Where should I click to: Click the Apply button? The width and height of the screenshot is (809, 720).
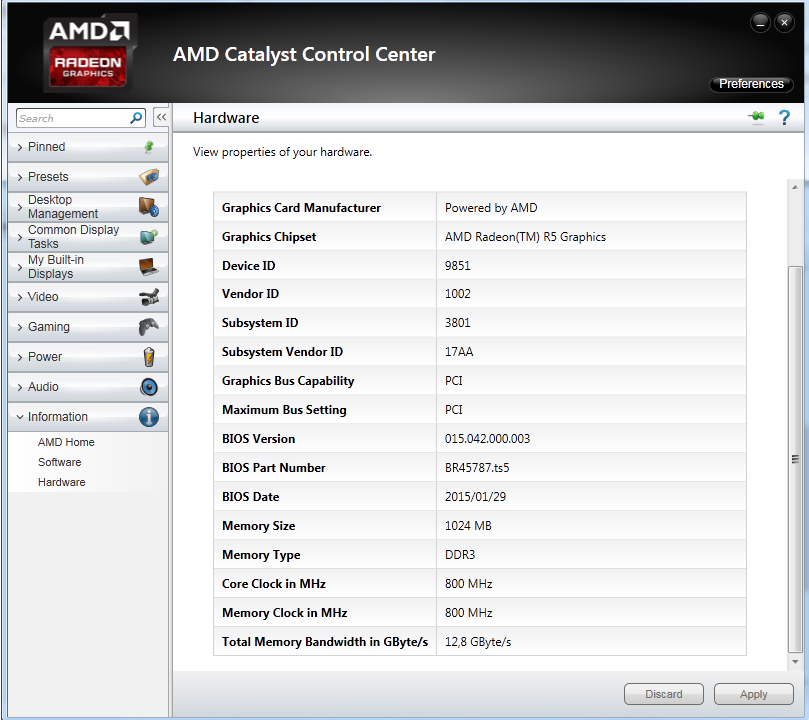(753, 694)
